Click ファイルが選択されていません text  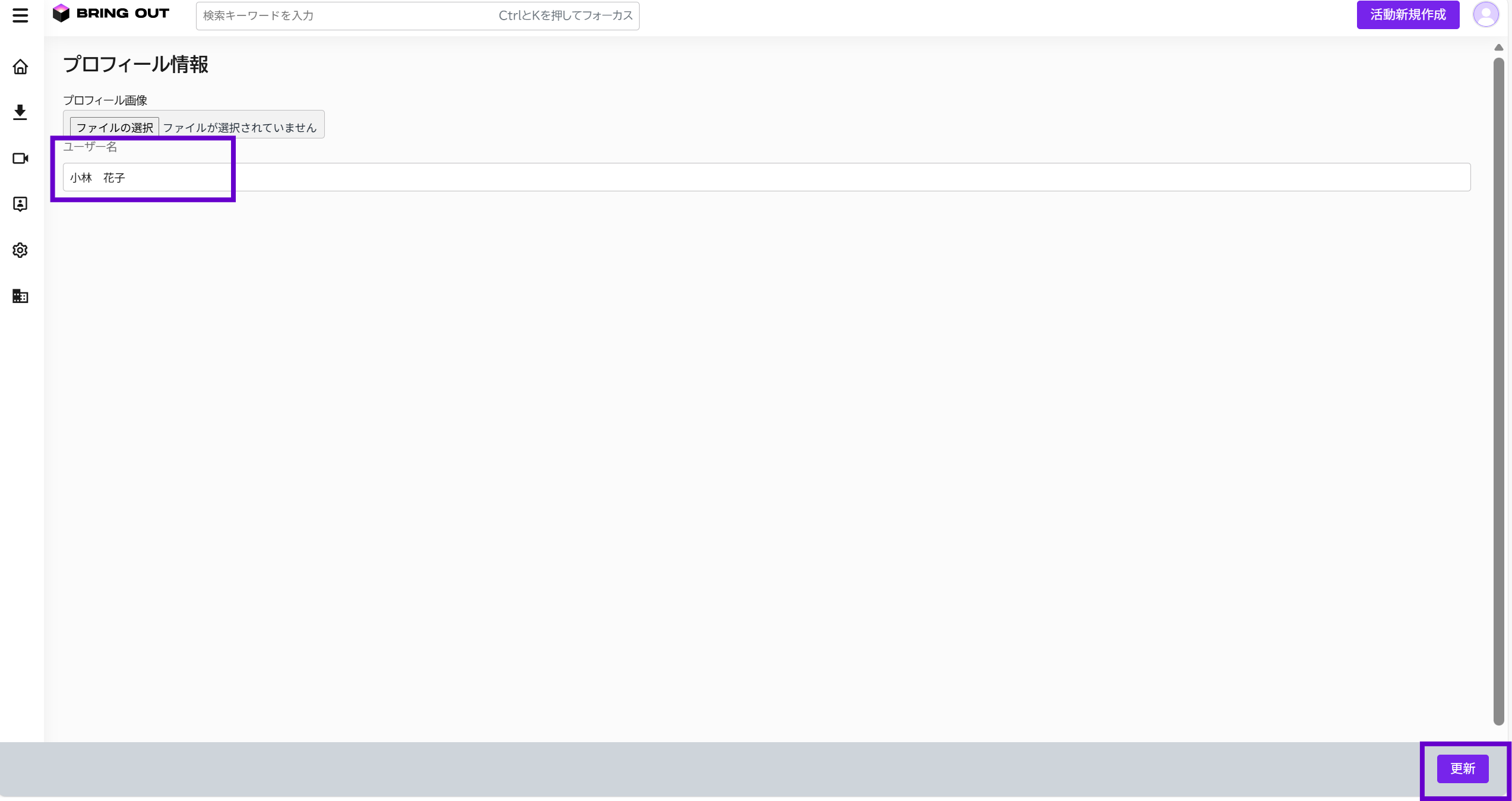(x=240, y=128)
